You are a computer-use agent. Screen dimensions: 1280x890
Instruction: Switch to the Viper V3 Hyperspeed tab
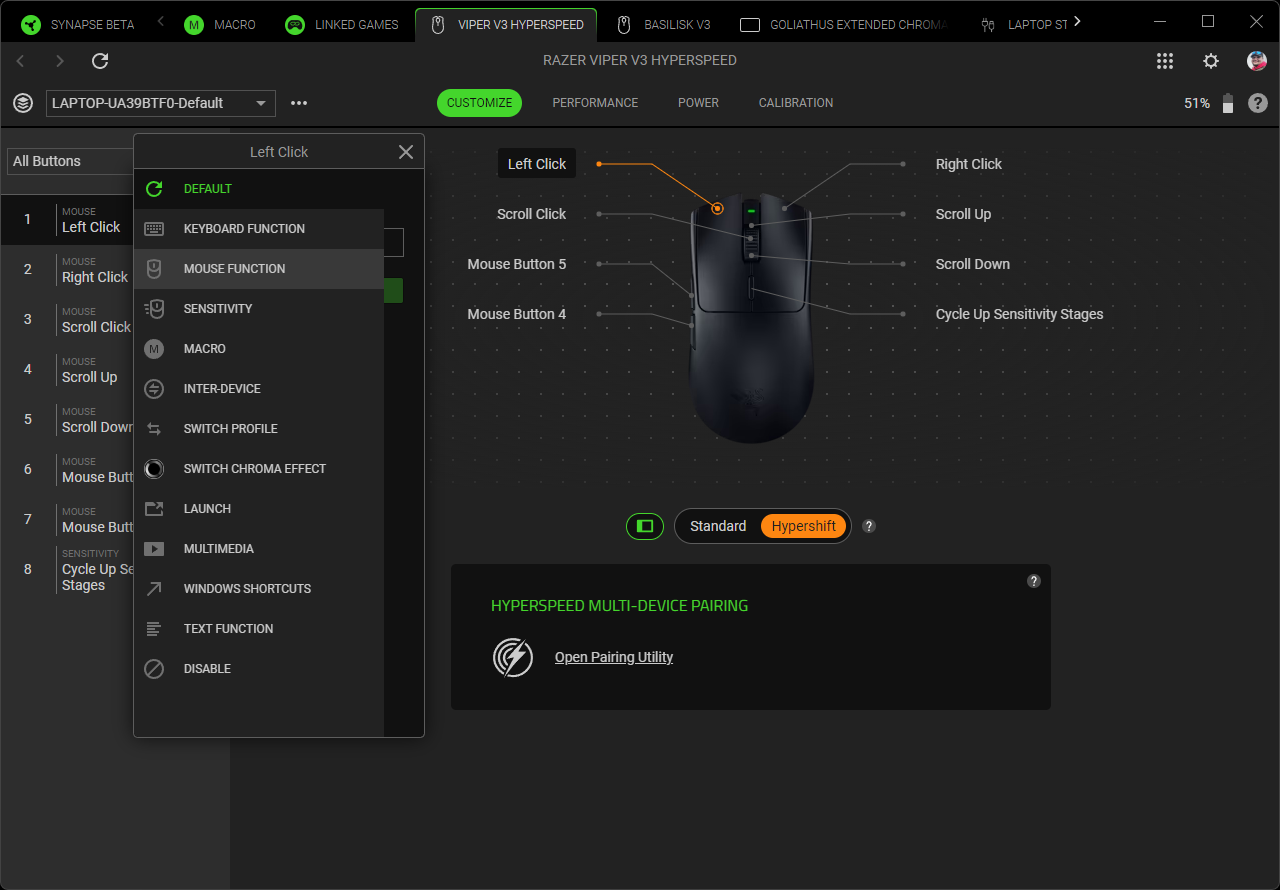coord(506,25)
